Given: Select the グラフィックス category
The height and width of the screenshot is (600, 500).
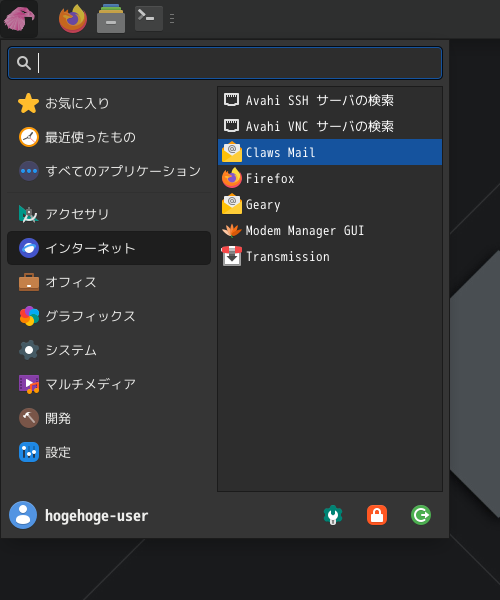Looking at the screenshot, I should [109, 316].
